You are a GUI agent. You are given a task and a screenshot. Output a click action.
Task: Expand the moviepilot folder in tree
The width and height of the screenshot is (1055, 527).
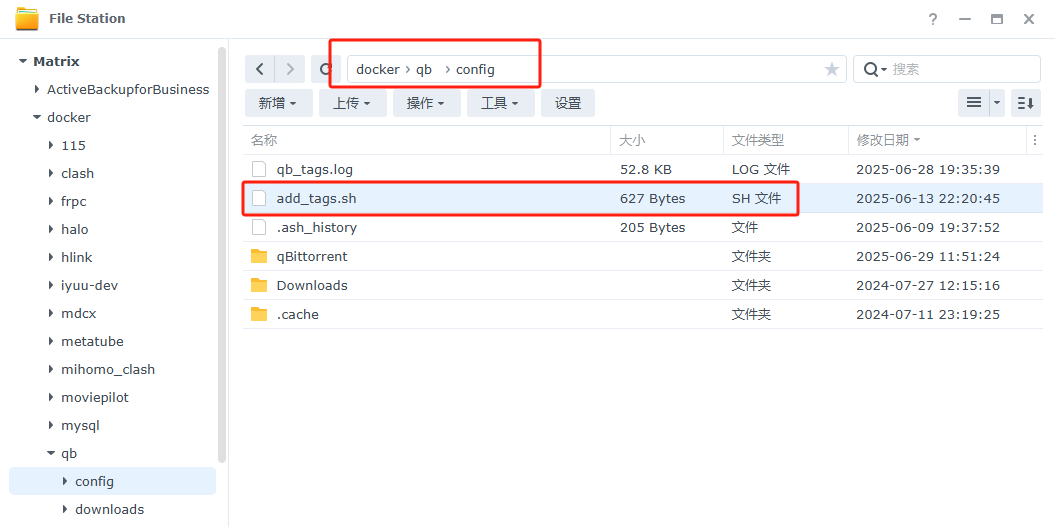pyautogui.click(x=51, y=397)
